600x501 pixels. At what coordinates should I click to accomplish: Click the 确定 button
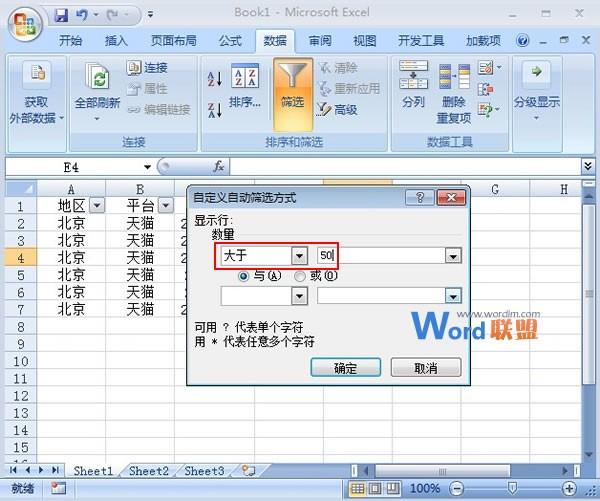(x=345, y=368)
